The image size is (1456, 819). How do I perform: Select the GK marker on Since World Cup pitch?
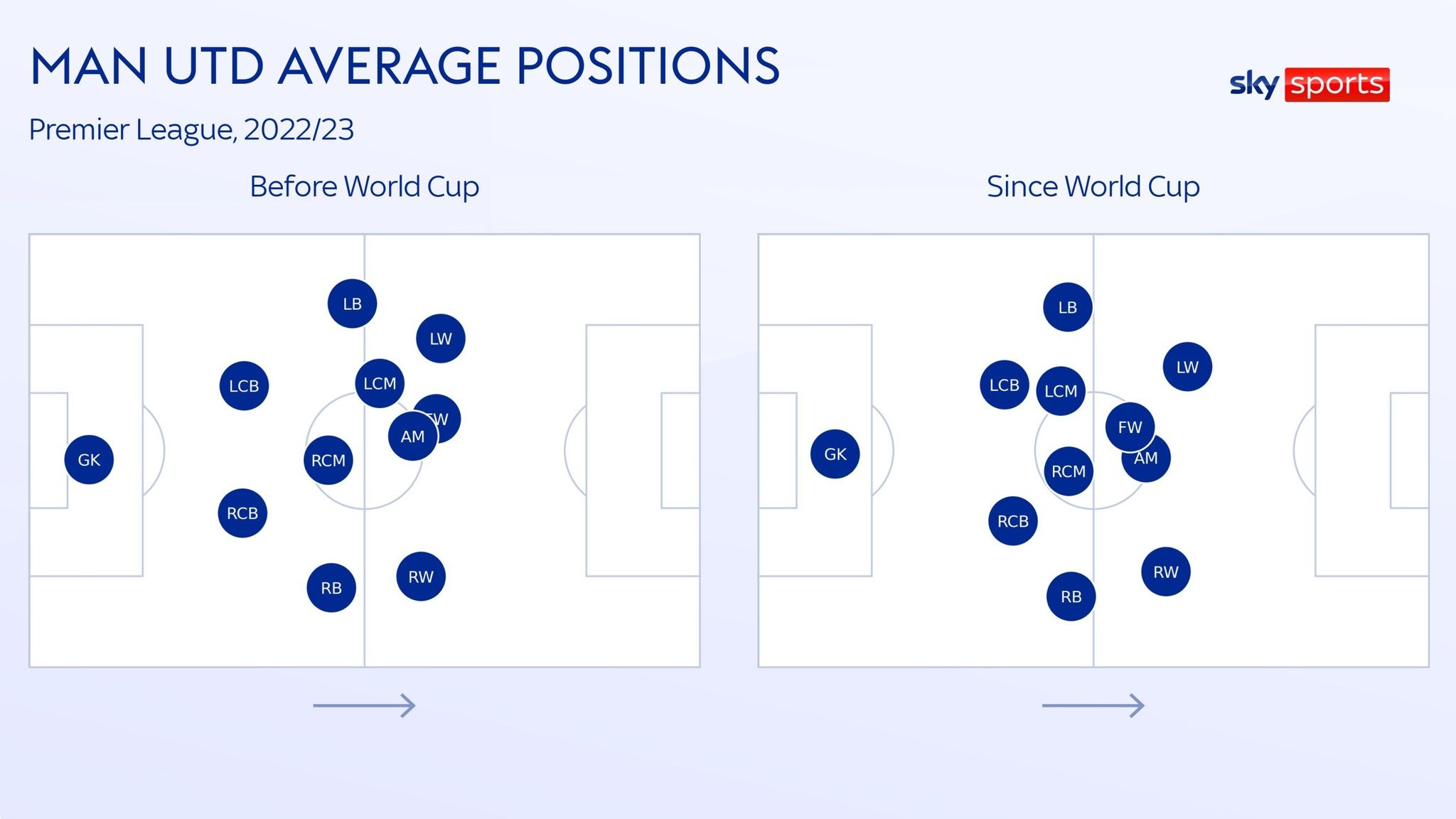pos(835,454)
